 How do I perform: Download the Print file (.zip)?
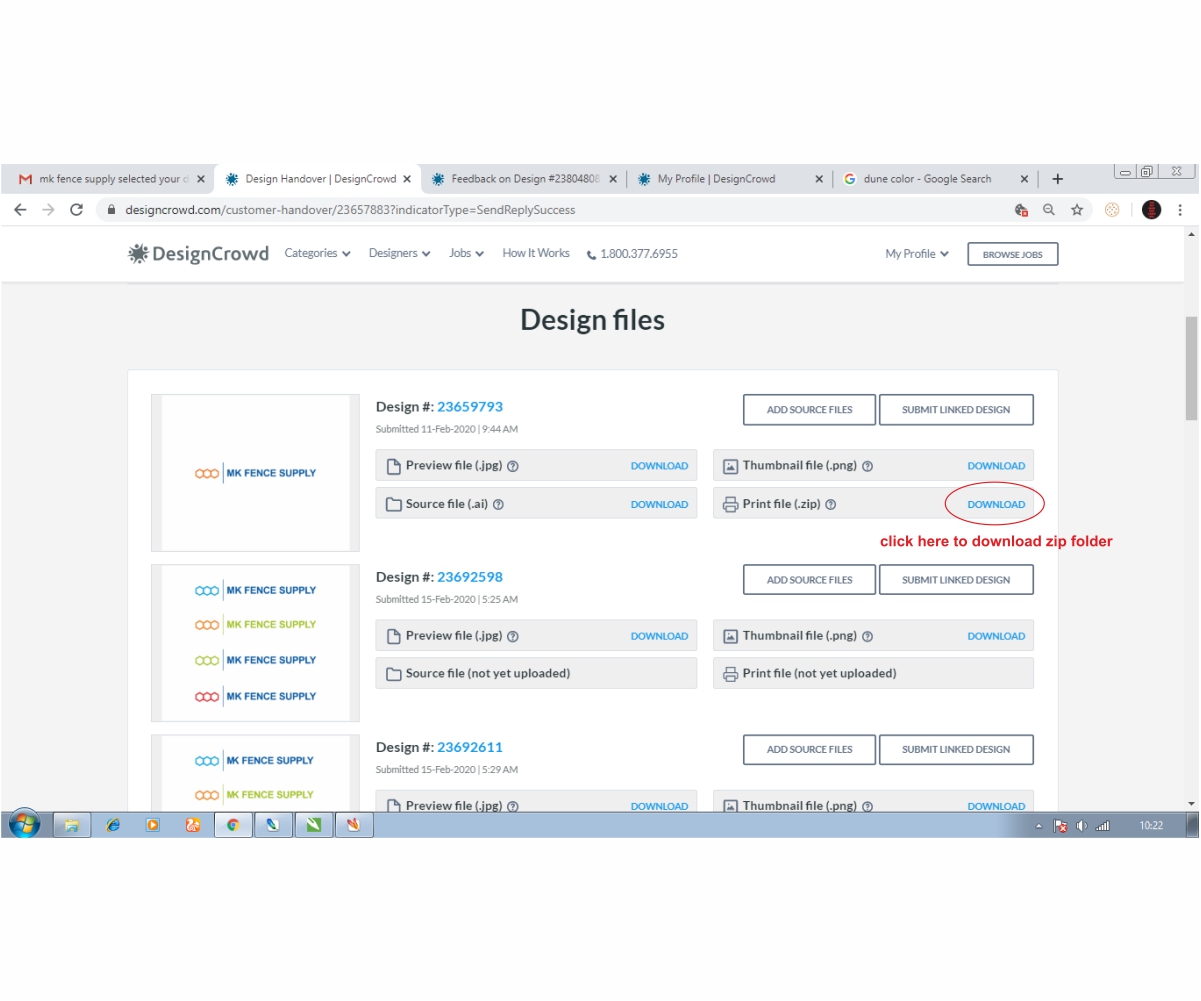point(996,505)
